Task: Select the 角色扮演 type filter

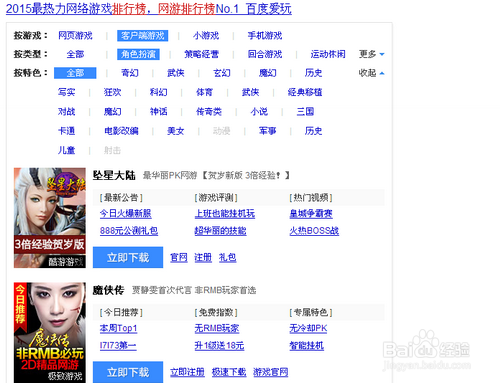Action: click(x=138, y=54)
